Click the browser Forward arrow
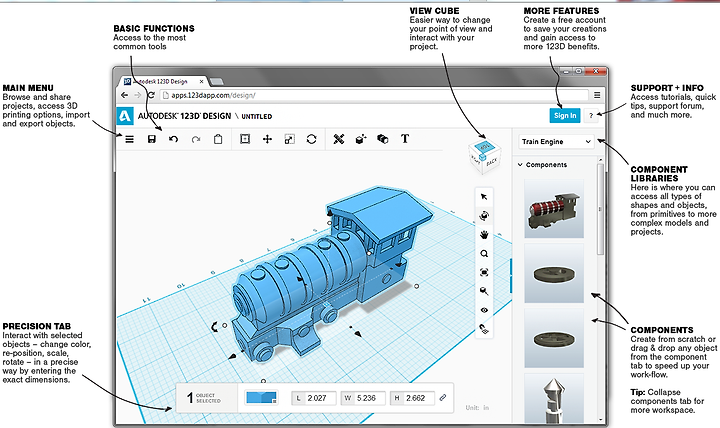720x428 pixels. pyautogui.click(x=137, y=95)
